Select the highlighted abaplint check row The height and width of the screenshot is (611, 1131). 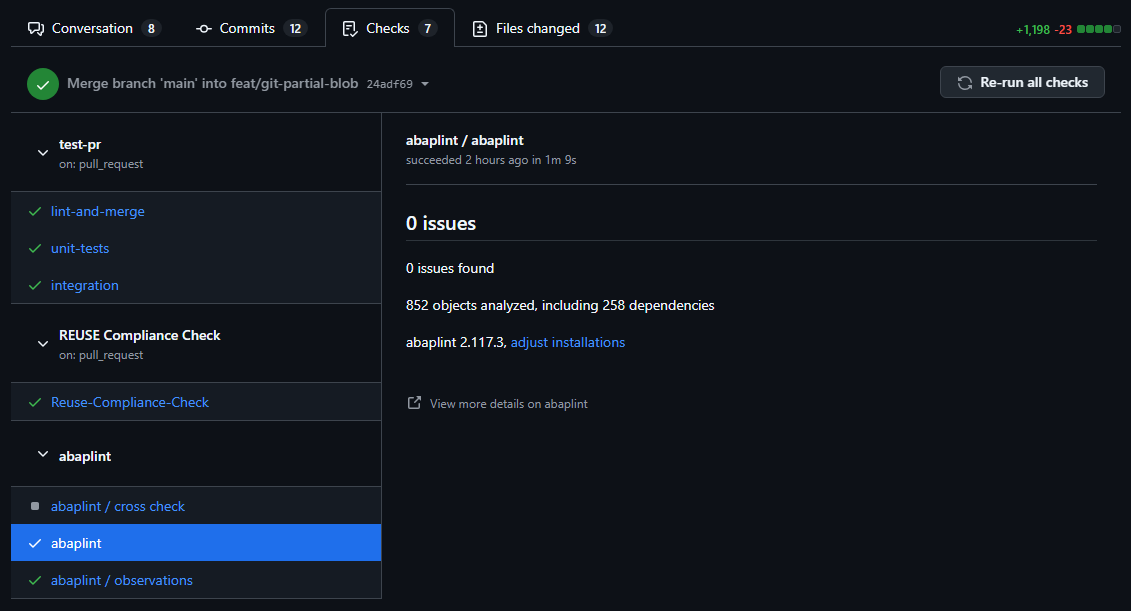(196, 543)
